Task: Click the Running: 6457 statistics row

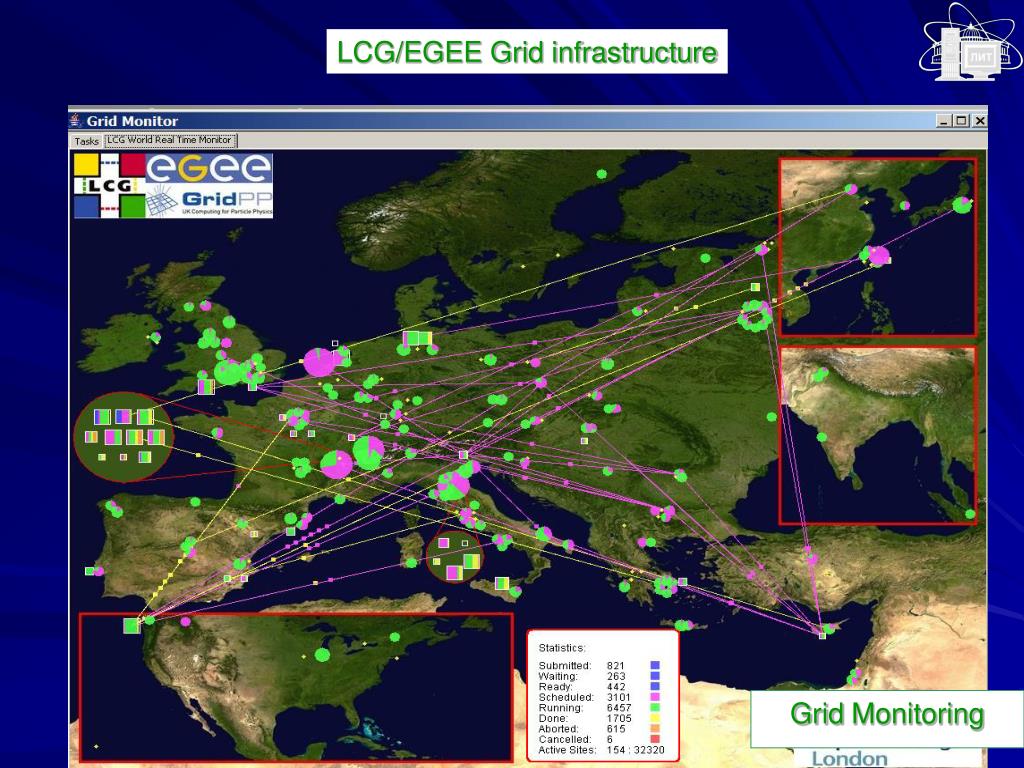Action: [x=598, y=707]
